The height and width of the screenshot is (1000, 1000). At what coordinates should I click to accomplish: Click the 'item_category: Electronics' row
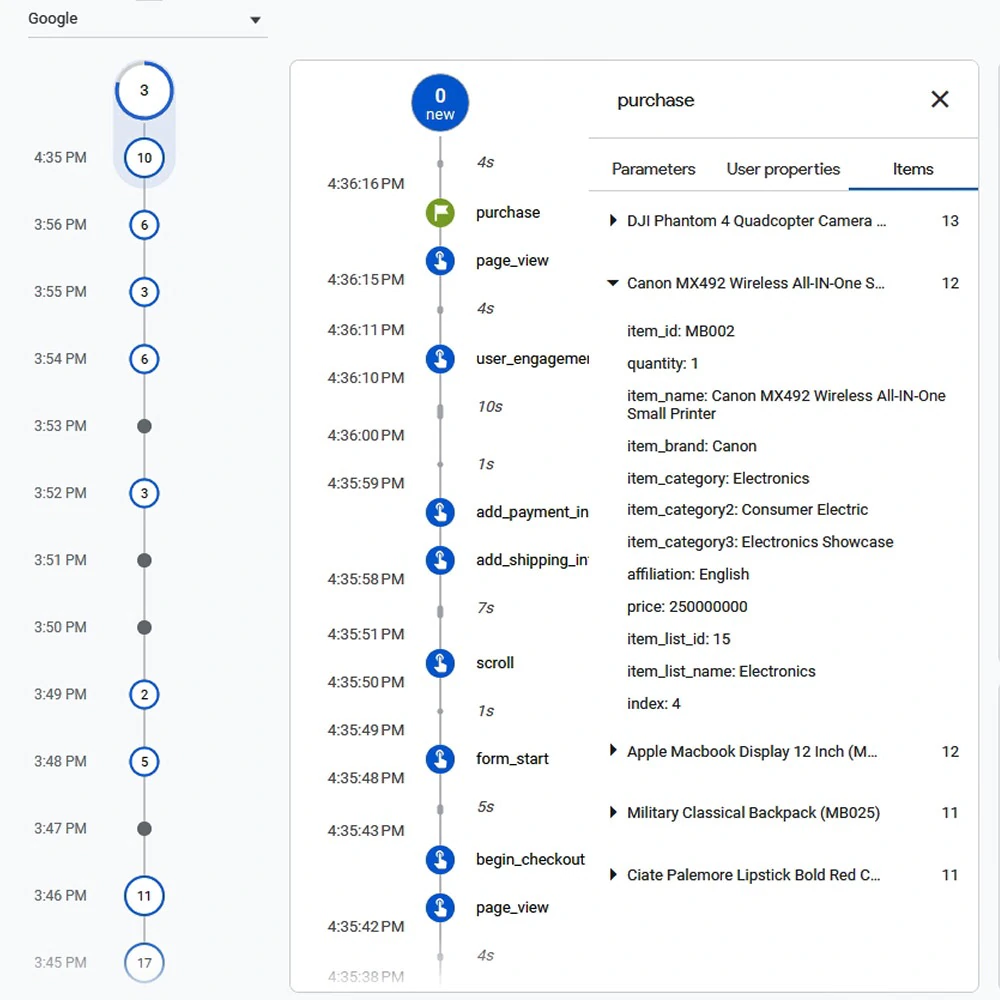pos(717,478)
